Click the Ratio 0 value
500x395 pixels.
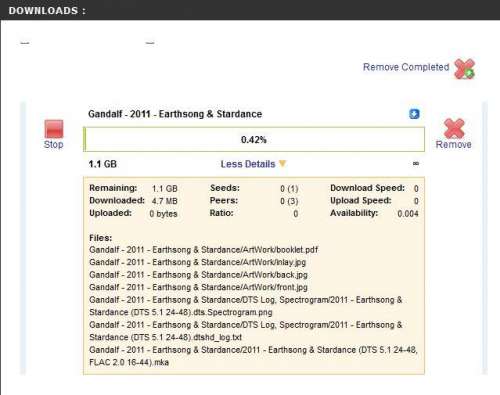coord(295,214)
